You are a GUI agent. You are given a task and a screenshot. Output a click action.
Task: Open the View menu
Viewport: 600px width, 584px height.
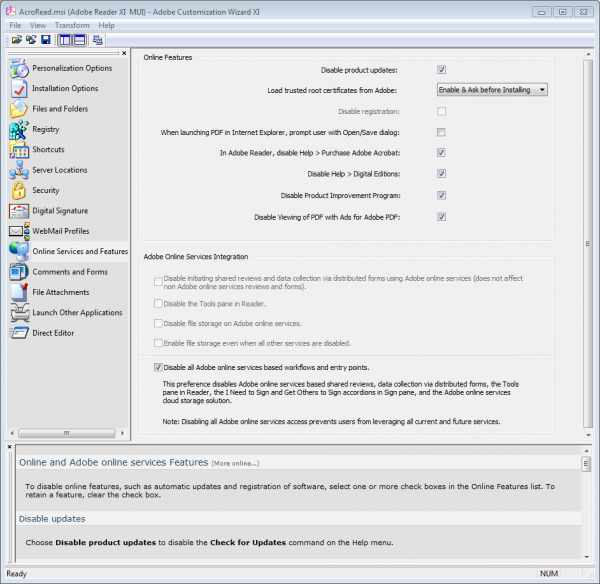38,25
